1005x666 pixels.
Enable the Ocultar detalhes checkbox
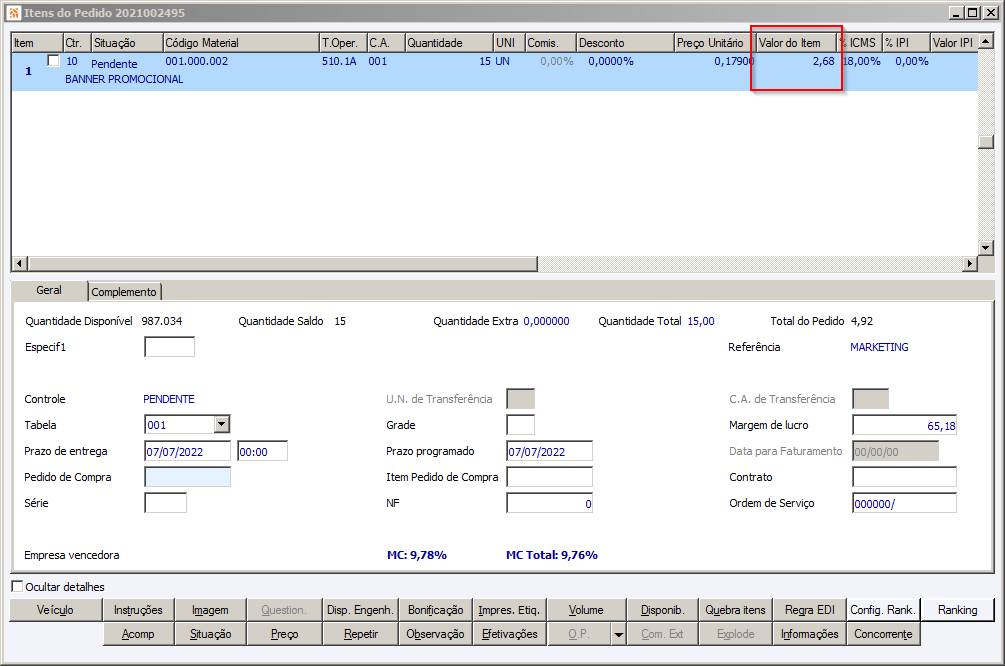point(17,587)
